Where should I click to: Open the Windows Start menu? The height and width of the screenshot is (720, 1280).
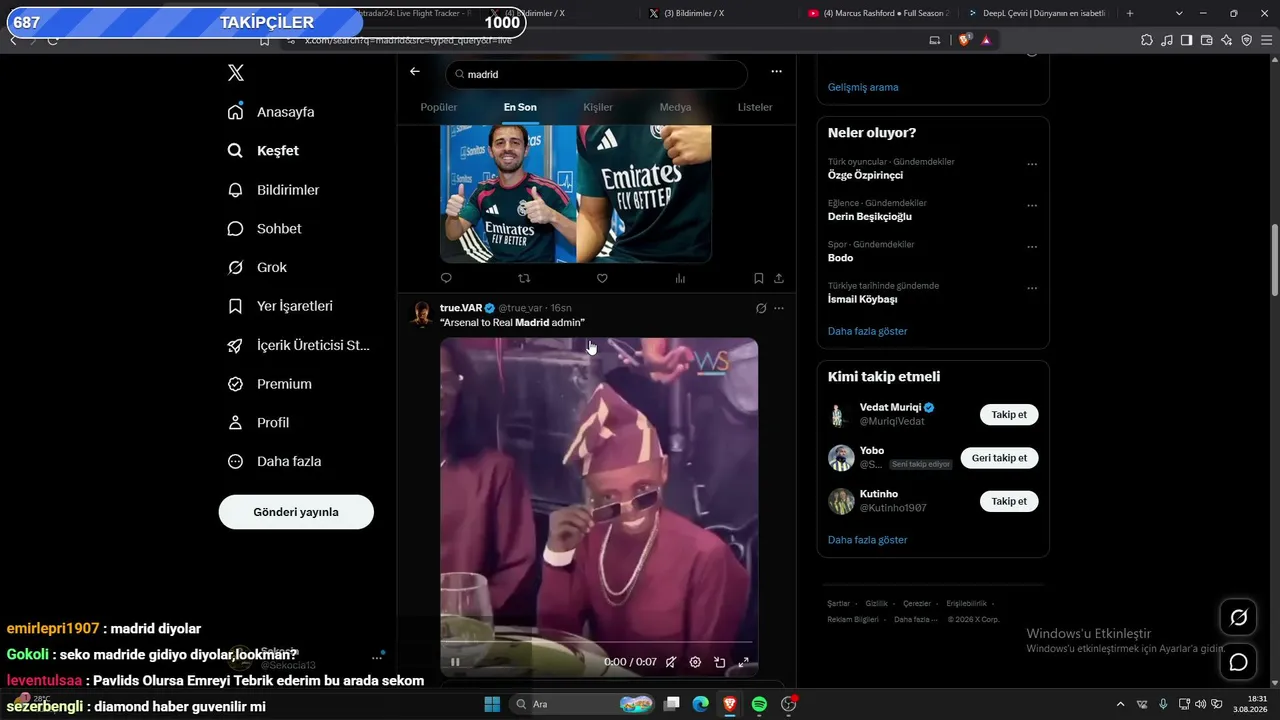pos(492,704)
